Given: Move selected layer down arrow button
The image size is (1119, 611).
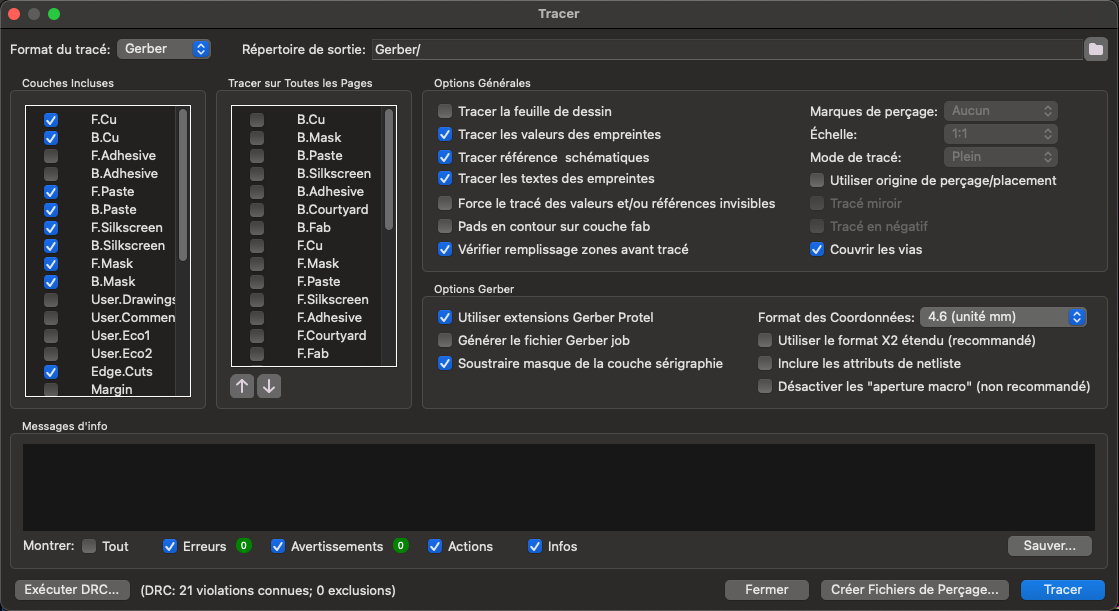Looking at the screenshot, I should 269,386.
